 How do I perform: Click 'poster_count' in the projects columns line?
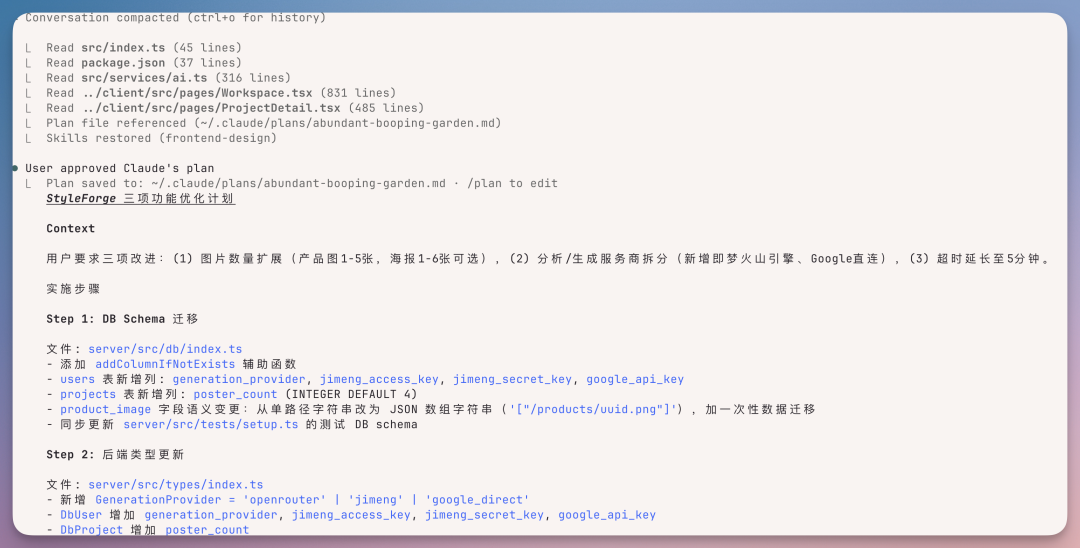(x=235, y=394)
